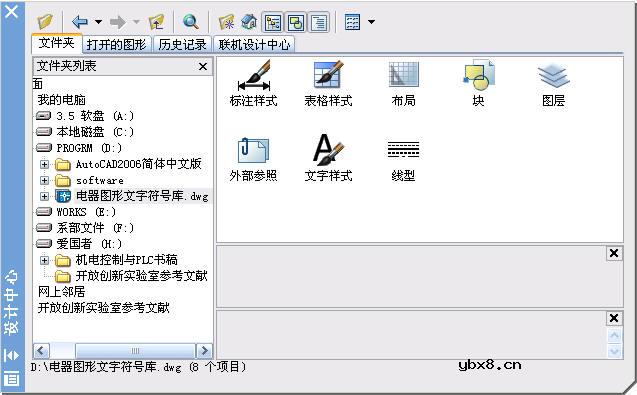Open the Search magnifier tool
This screenshot has height=395, width=637.
coord(191,22)
